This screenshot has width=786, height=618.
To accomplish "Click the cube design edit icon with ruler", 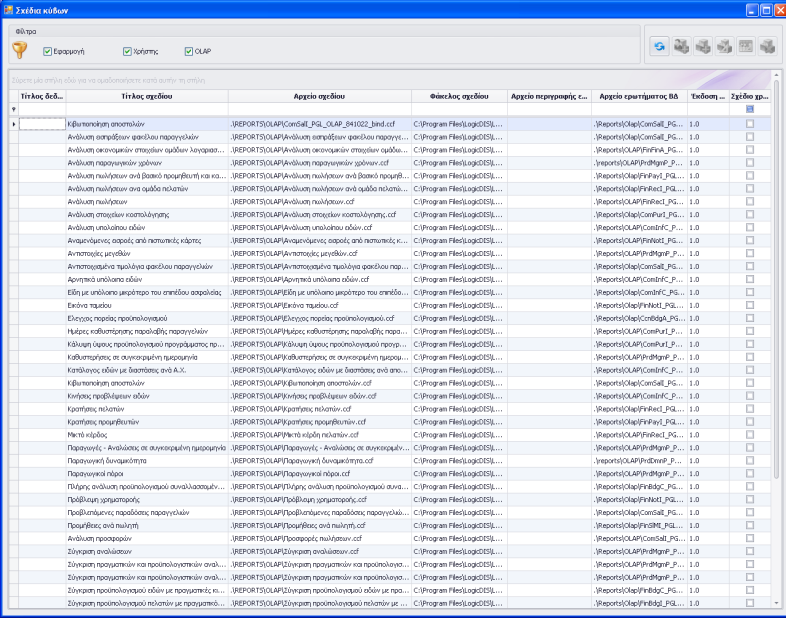I will [x=724, y=47].
